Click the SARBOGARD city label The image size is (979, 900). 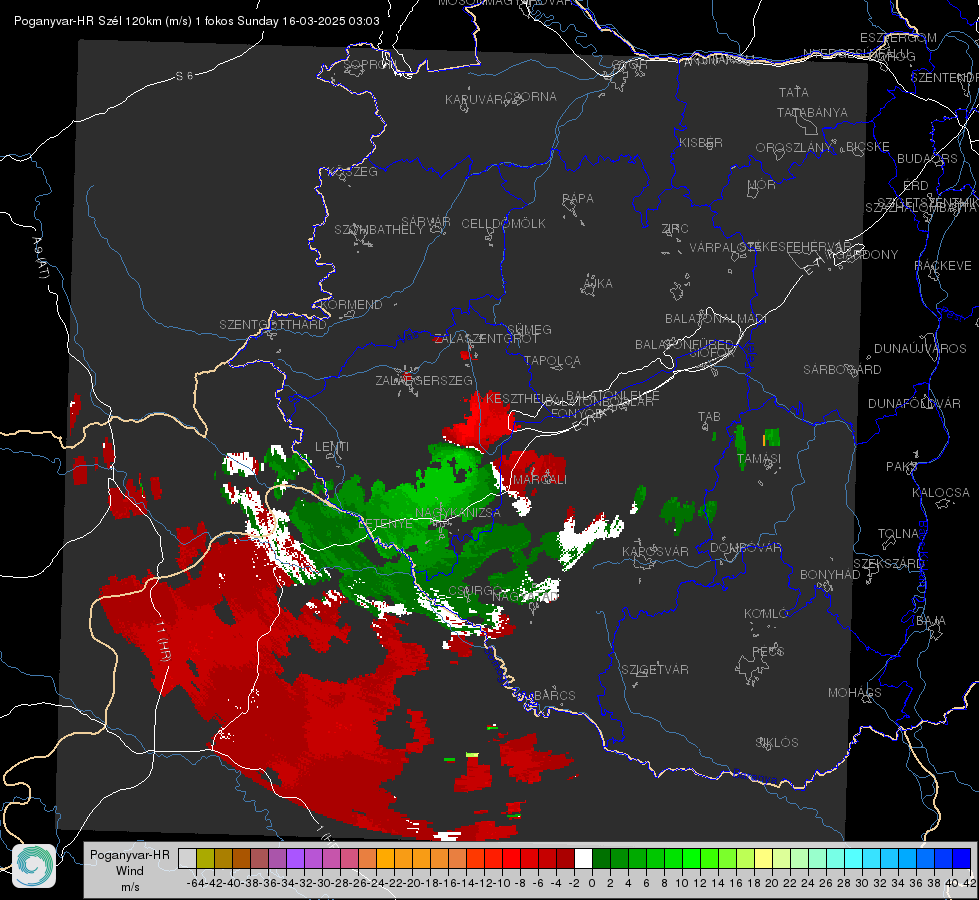tap(842, 370)
